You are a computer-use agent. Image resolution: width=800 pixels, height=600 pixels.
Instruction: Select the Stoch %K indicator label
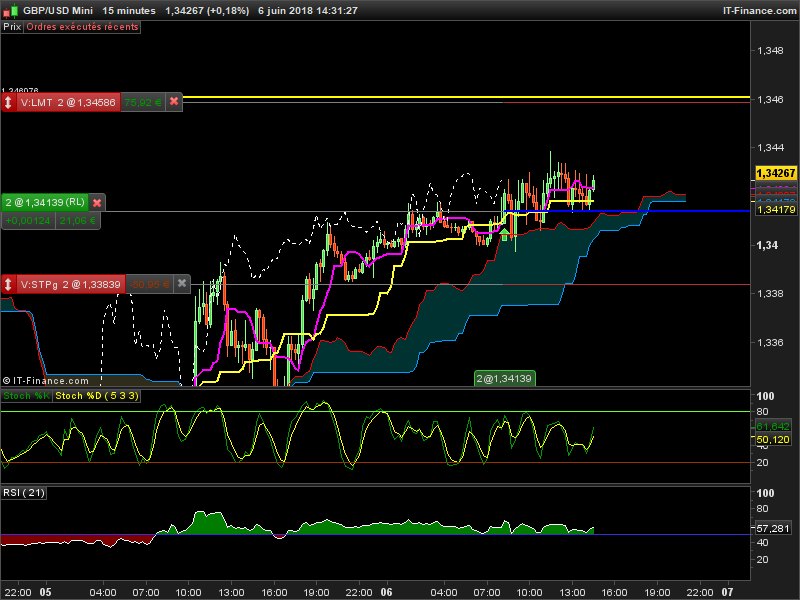27,396
